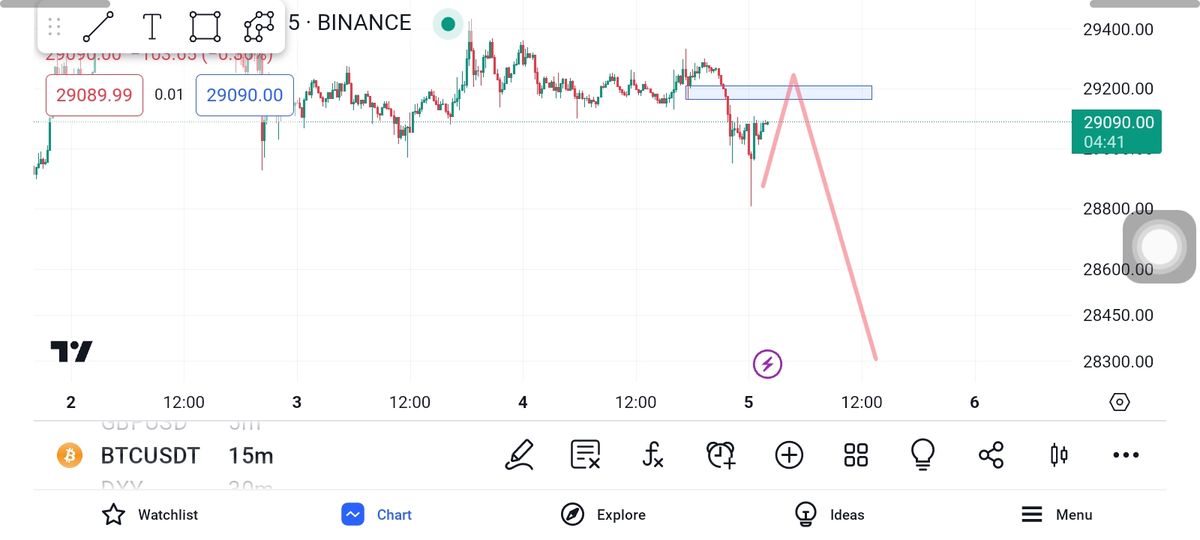Image resolution: width=1200 pixels, height=540 pixels.
Task: Select the trend line drawing tool
Action: (98, 26)
